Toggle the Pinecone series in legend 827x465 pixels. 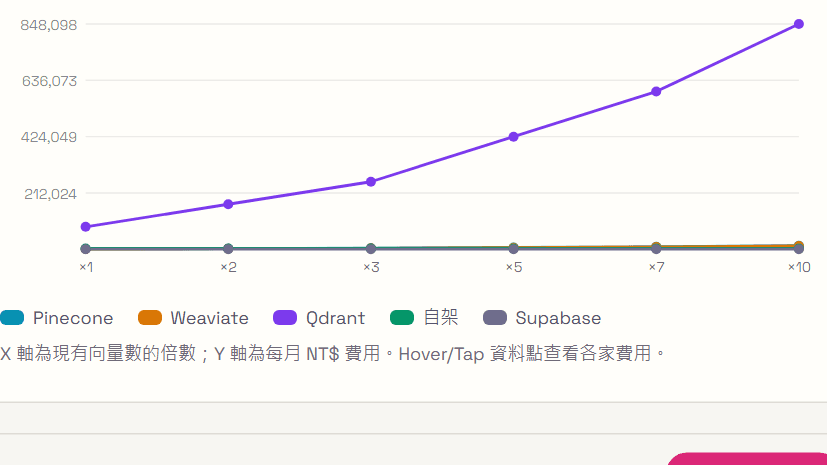click(57, 318)
